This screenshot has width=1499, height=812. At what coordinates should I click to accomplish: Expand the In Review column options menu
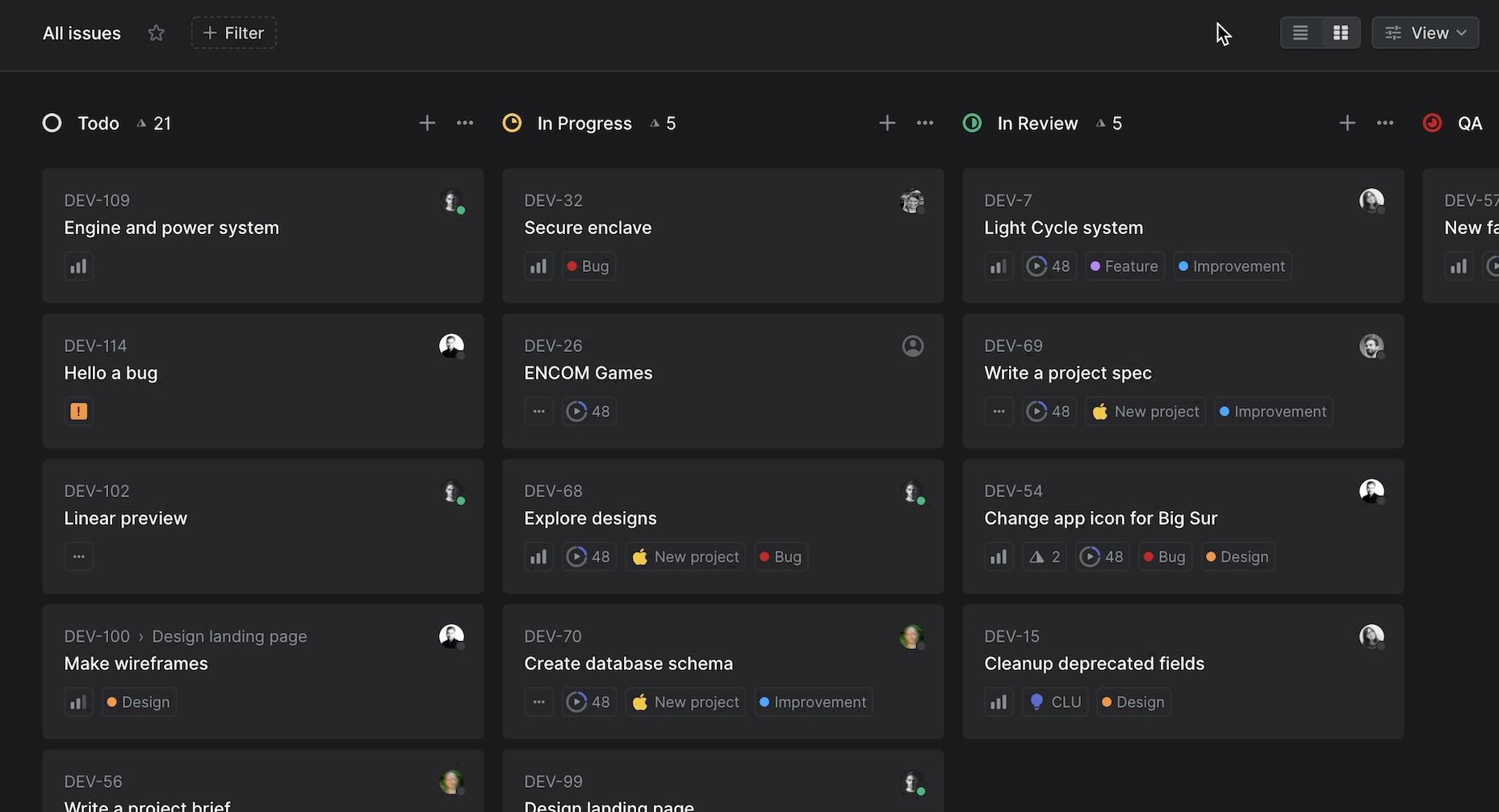[1385, 123]
